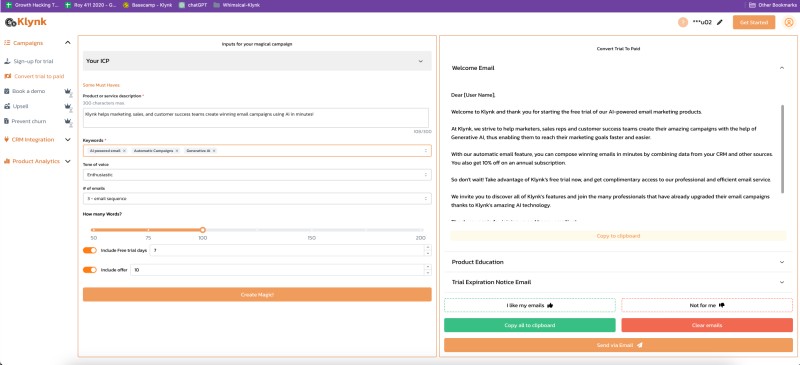The width and height of the screenshot is (800, 365).
Task: Click the Upsell sidebar icon
Action: click(7, 106)
